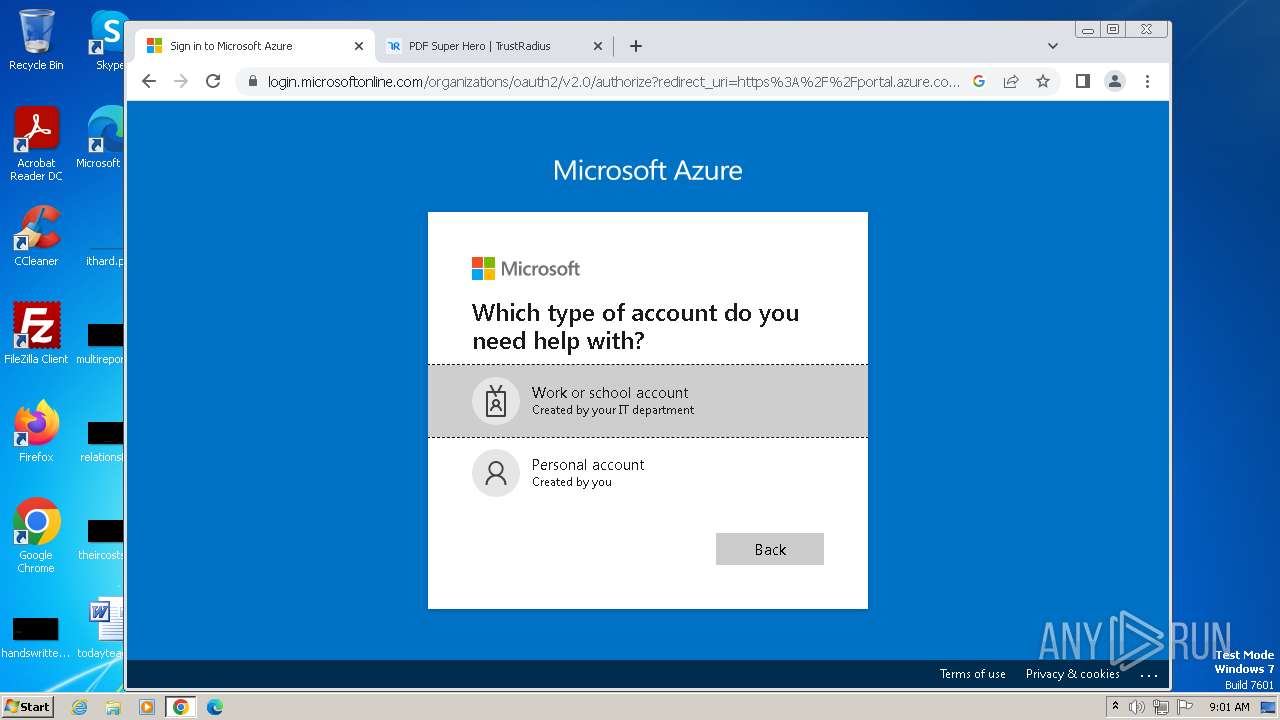Share this page icon

(x=1011, y=81)
